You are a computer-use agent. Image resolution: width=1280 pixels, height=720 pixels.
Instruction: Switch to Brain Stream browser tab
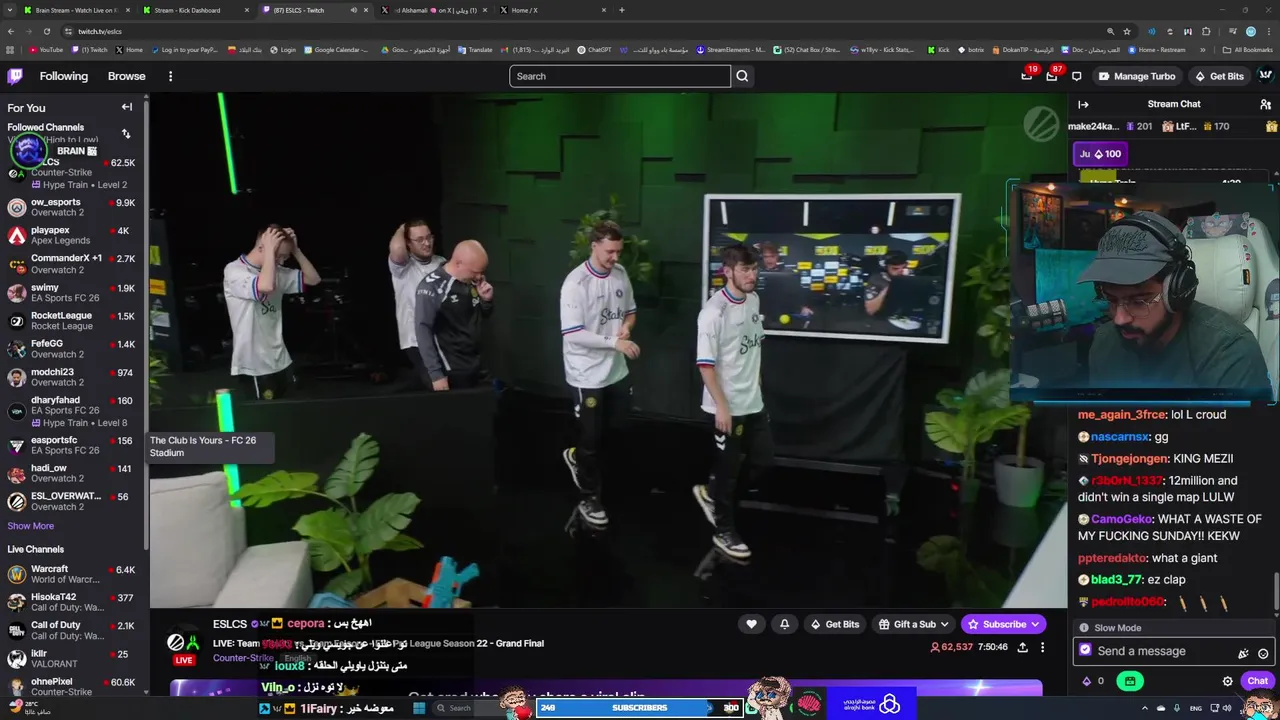pyautogui.click(x=76, y=10)
